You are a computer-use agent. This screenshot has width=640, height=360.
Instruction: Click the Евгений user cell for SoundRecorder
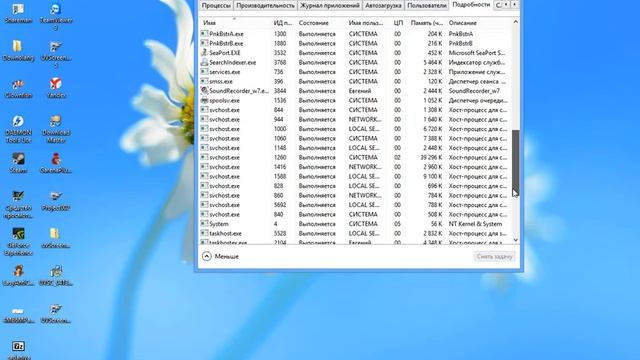[360, 91]
